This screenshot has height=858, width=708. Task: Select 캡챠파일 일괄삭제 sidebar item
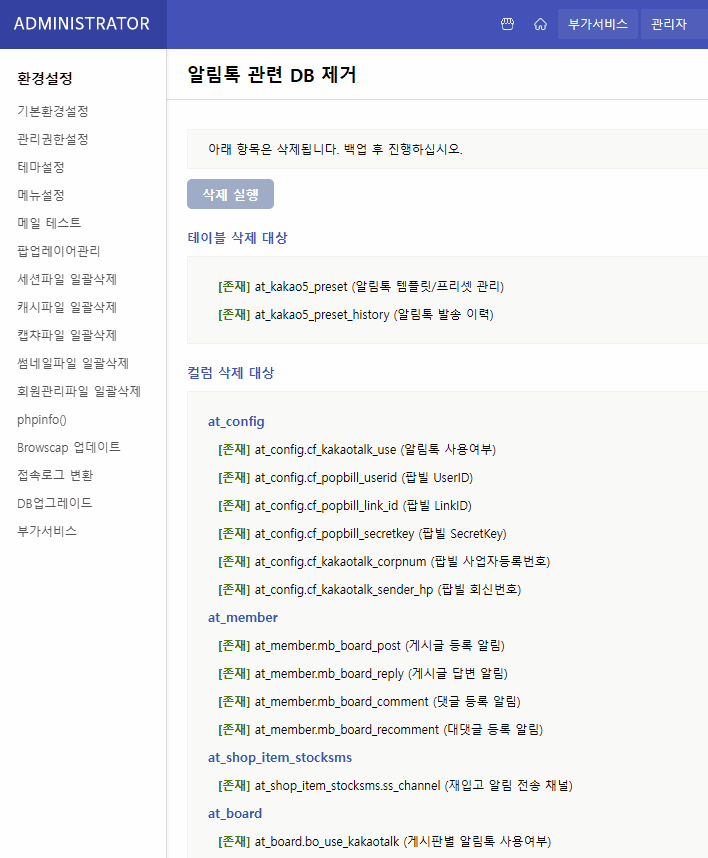pyautogui.click(x=67, y=335)
